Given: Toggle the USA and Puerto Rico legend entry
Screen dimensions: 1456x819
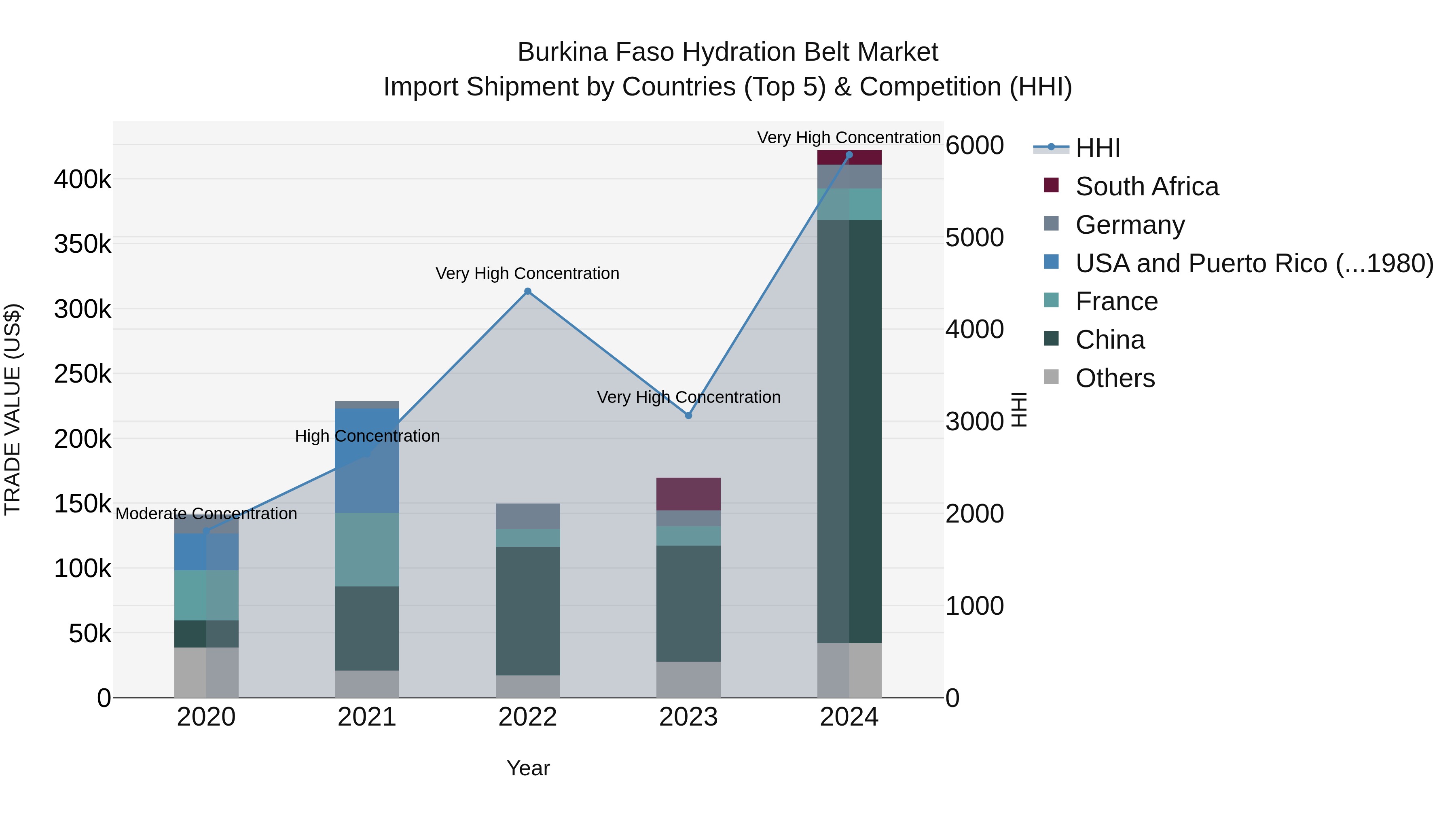Looking at the screenshot, I should tap(1238, 263).
